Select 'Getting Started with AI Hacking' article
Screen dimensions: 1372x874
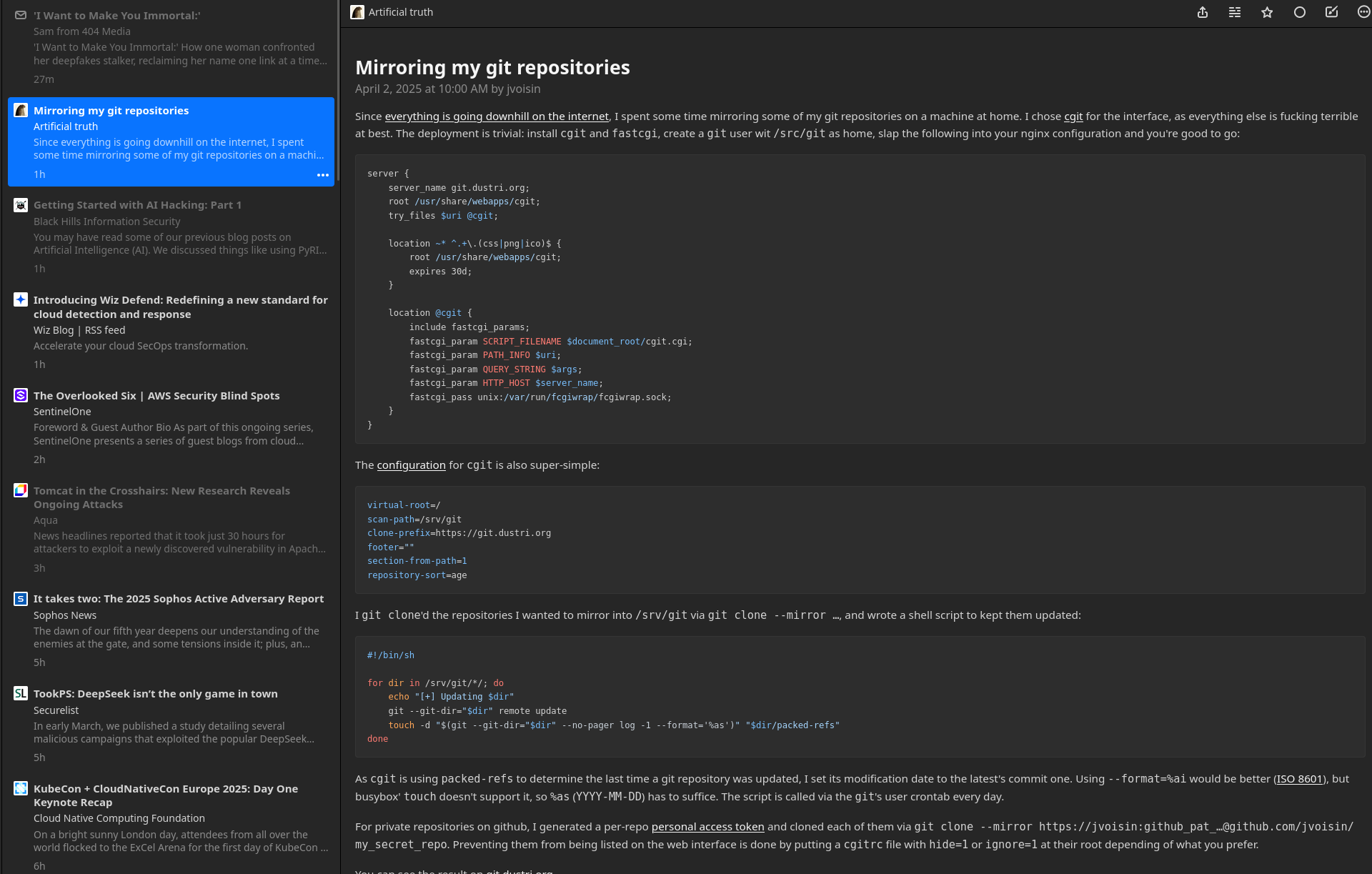coord(137,205)
